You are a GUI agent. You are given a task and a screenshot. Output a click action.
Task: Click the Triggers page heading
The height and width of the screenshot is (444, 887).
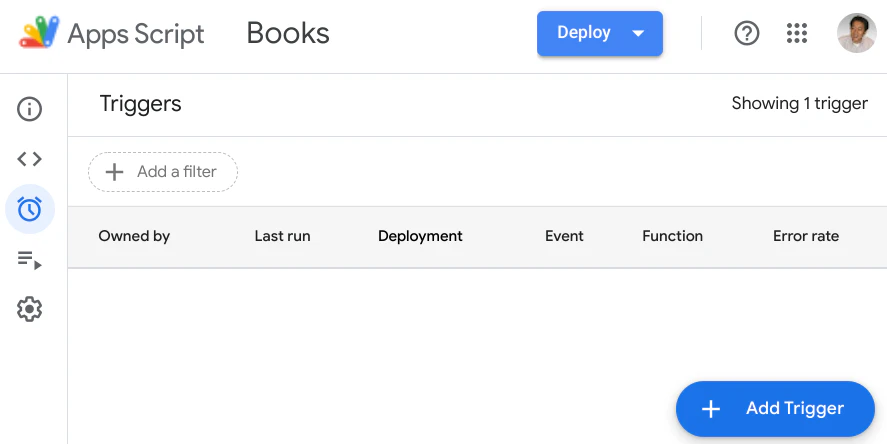(x=140, y=104)
